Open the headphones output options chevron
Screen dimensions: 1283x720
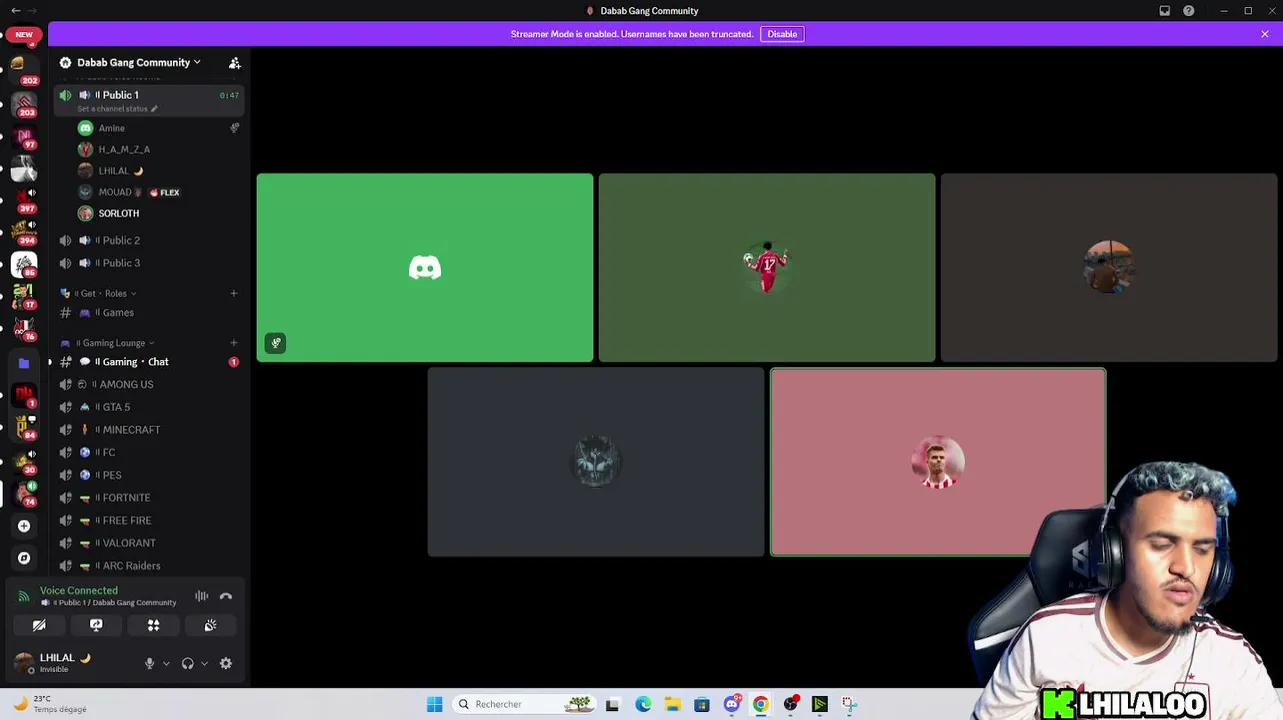204,663
